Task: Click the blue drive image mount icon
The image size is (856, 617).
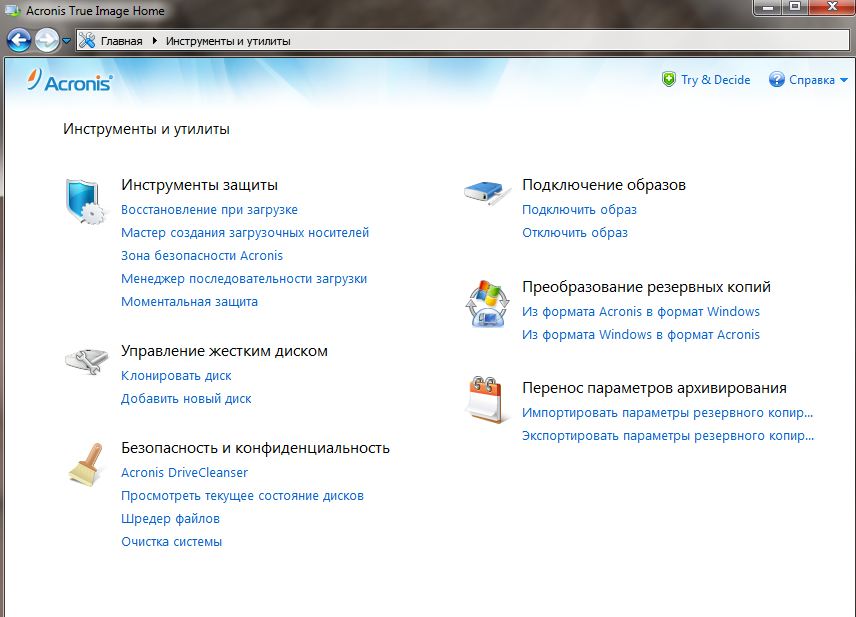Action: click(x=488, y=193)
